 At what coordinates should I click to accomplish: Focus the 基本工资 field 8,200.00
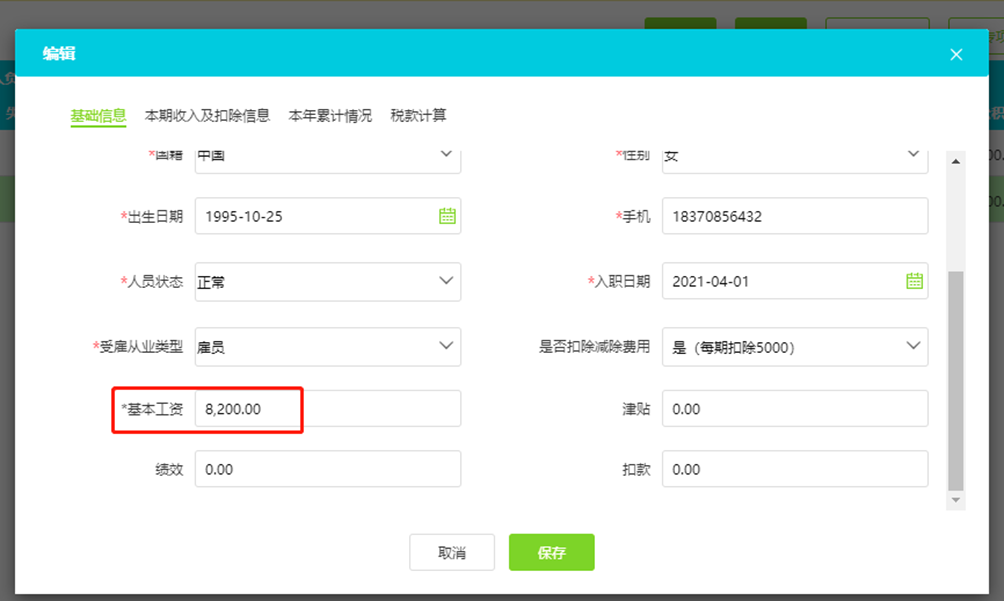pyautogui.click(x=328, y=409)
